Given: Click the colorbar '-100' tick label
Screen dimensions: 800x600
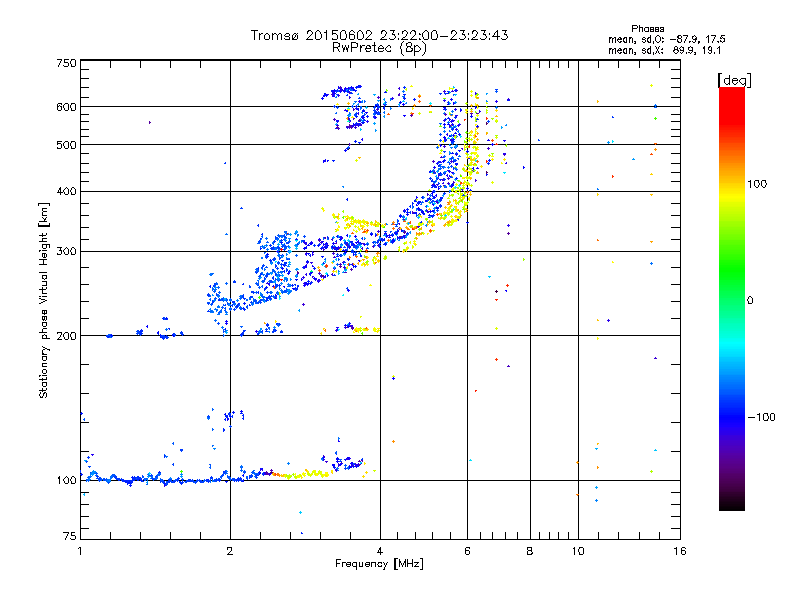Looking at the screenshot, I should click(x=762, y=417).
